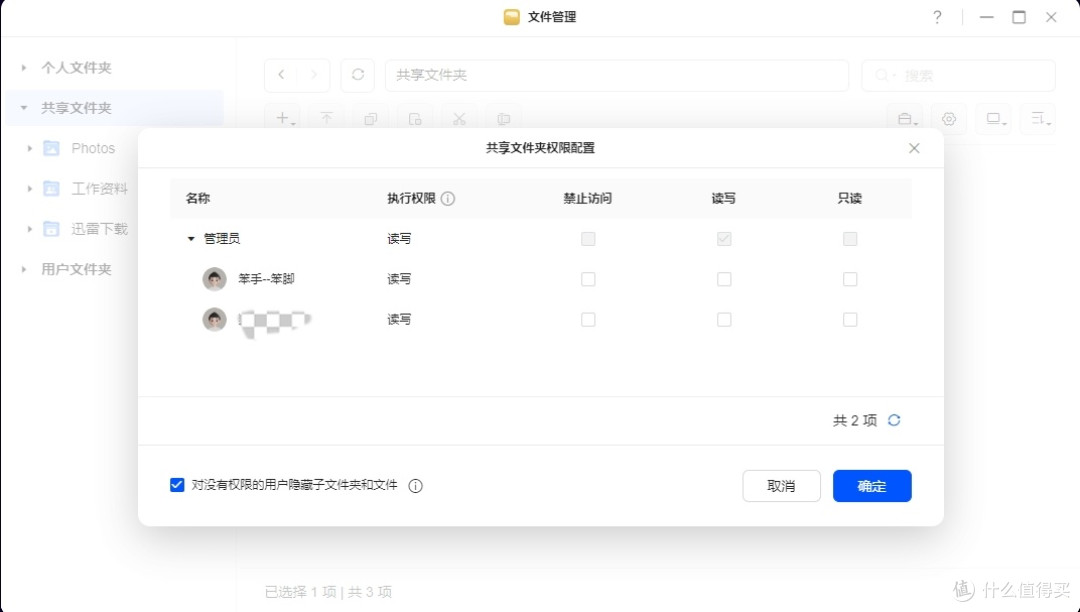Expand the 工作资料 folder arrow

pyautogui.click(x=30, y=188)
